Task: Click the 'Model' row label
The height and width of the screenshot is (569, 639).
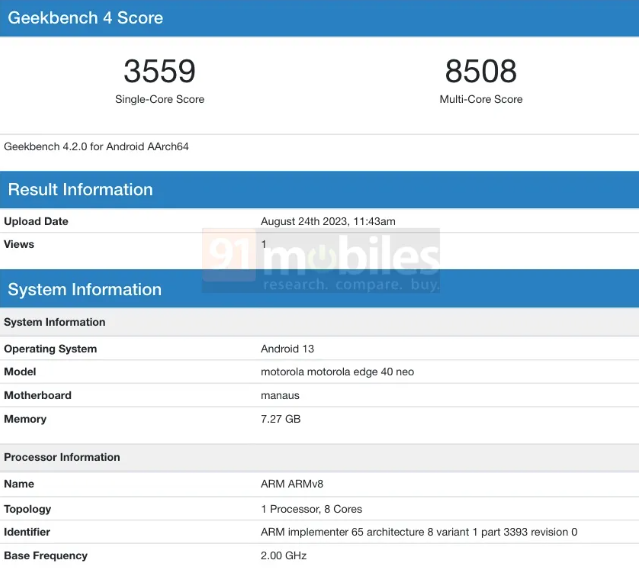Action: (20, 372)
